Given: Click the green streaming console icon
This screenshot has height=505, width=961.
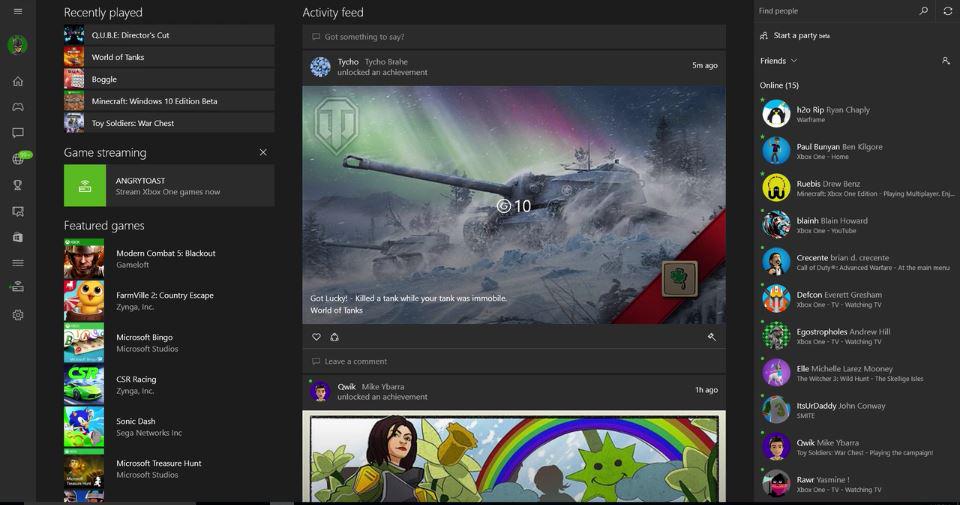Looking at the screenshot, I should coord(85,186).
